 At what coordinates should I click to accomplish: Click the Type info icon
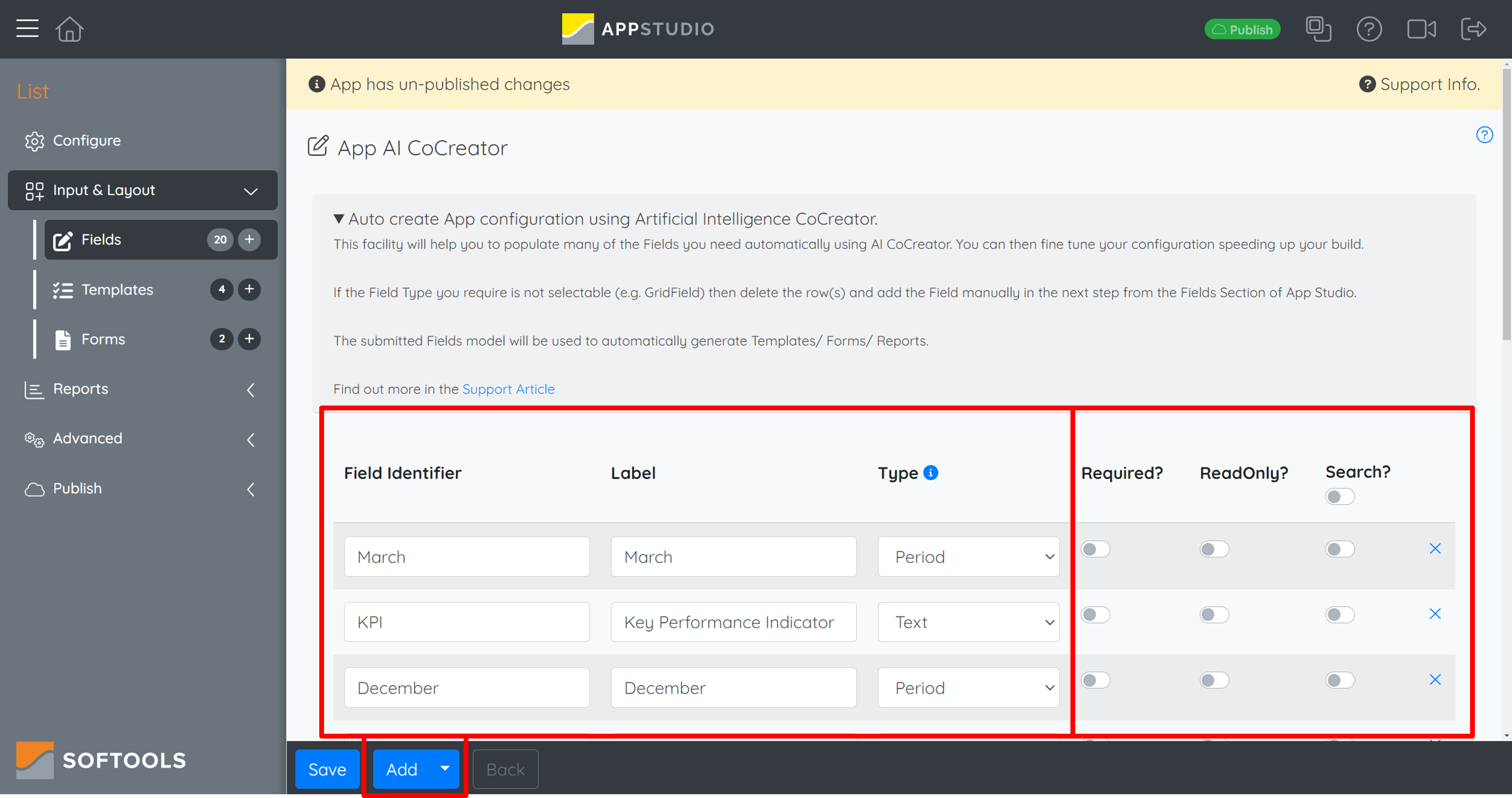pyautogui.click(x=930, y=472)
